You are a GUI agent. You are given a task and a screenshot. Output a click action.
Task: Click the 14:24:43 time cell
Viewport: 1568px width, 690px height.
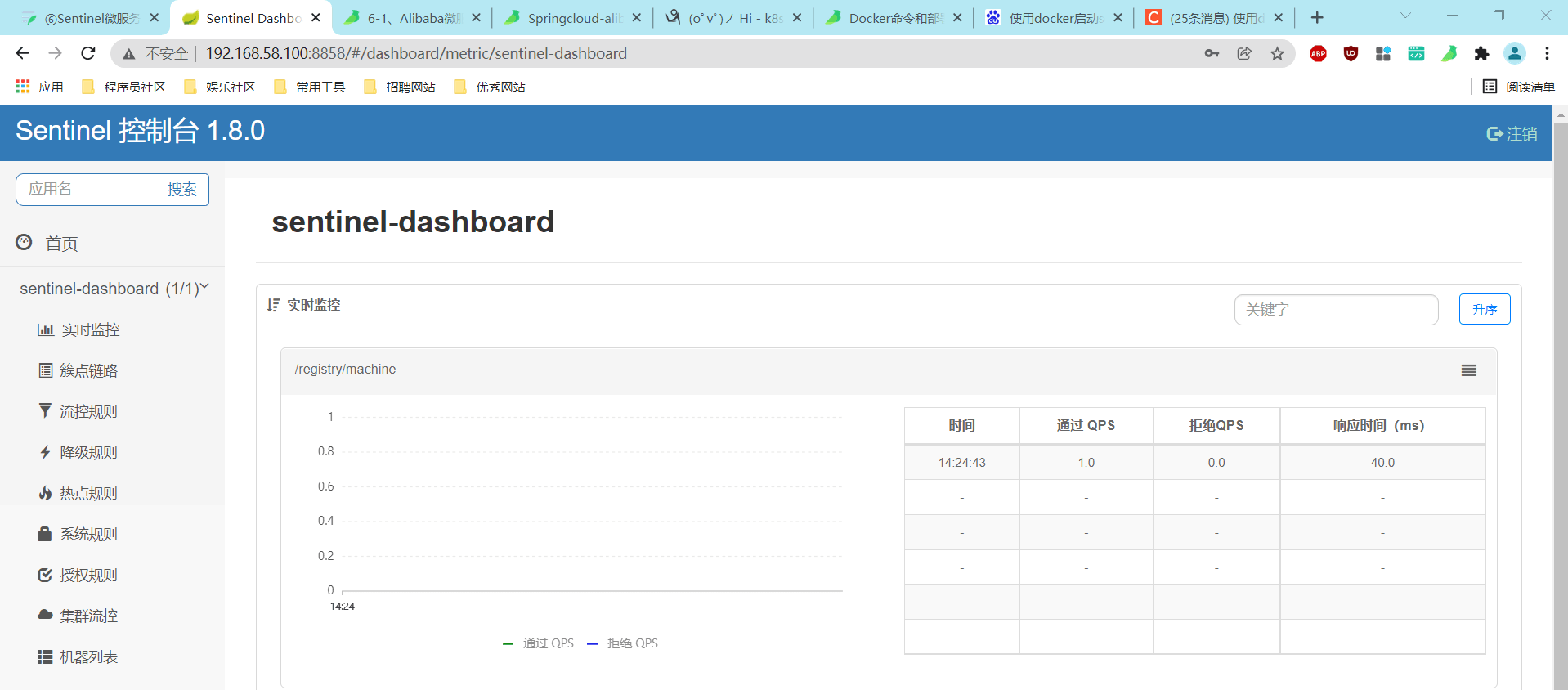tap(961, 463)
